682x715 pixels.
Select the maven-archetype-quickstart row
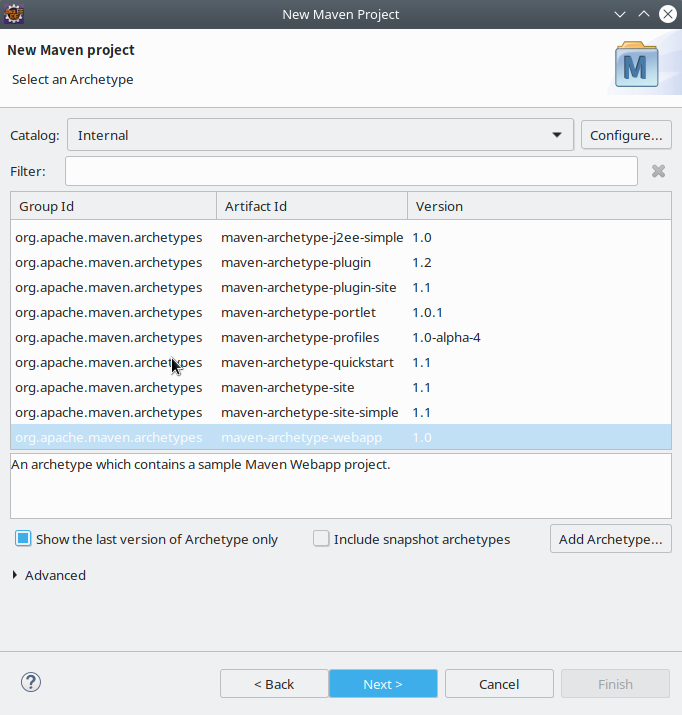coord(341,363)
